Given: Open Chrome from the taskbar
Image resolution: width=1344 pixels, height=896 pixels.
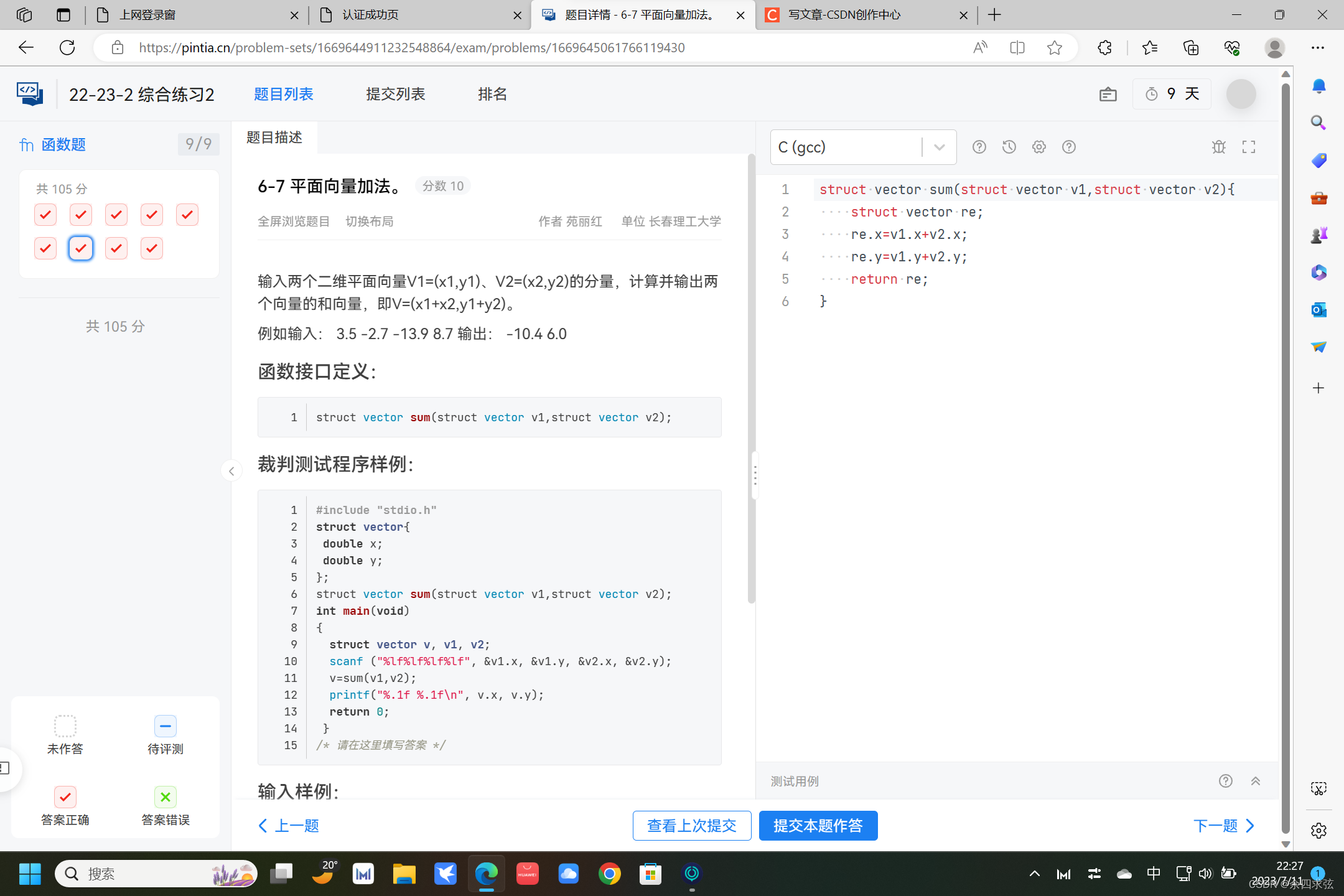Looking at the screenshot, I should [x=609, y=874].
